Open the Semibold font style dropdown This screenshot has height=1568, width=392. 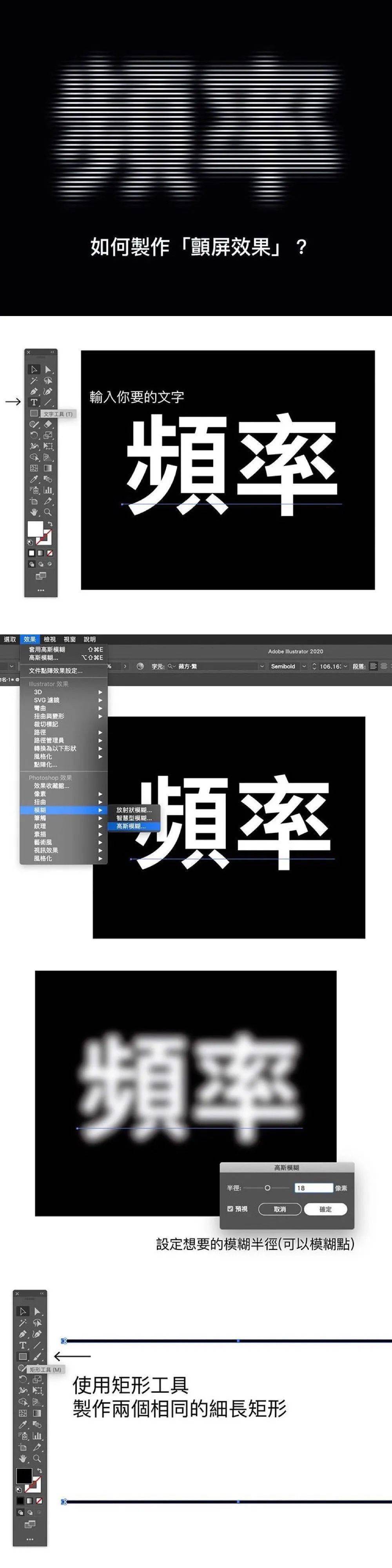pyautogui.click(x=304, y=667)
